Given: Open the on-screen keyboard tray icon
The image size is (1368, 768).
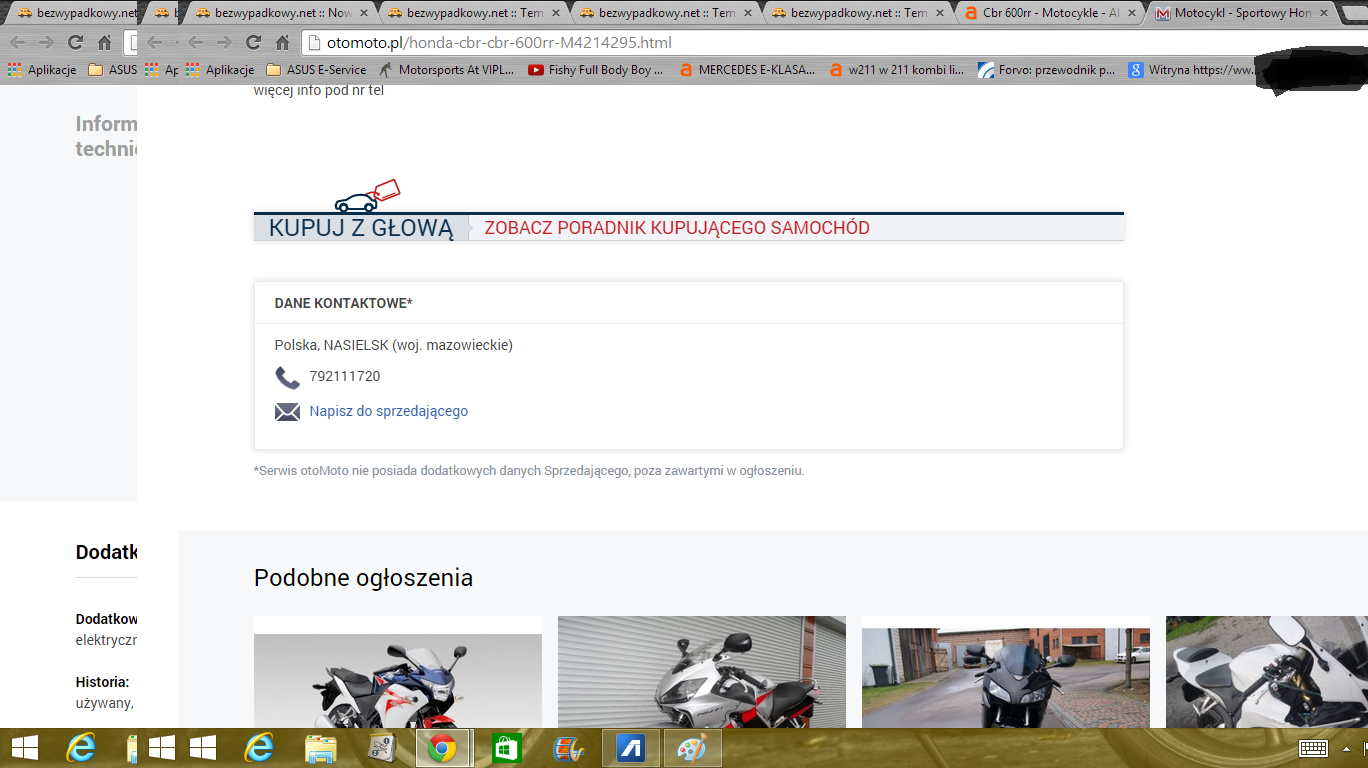Looking at the screenshot, I should 1313,749.
